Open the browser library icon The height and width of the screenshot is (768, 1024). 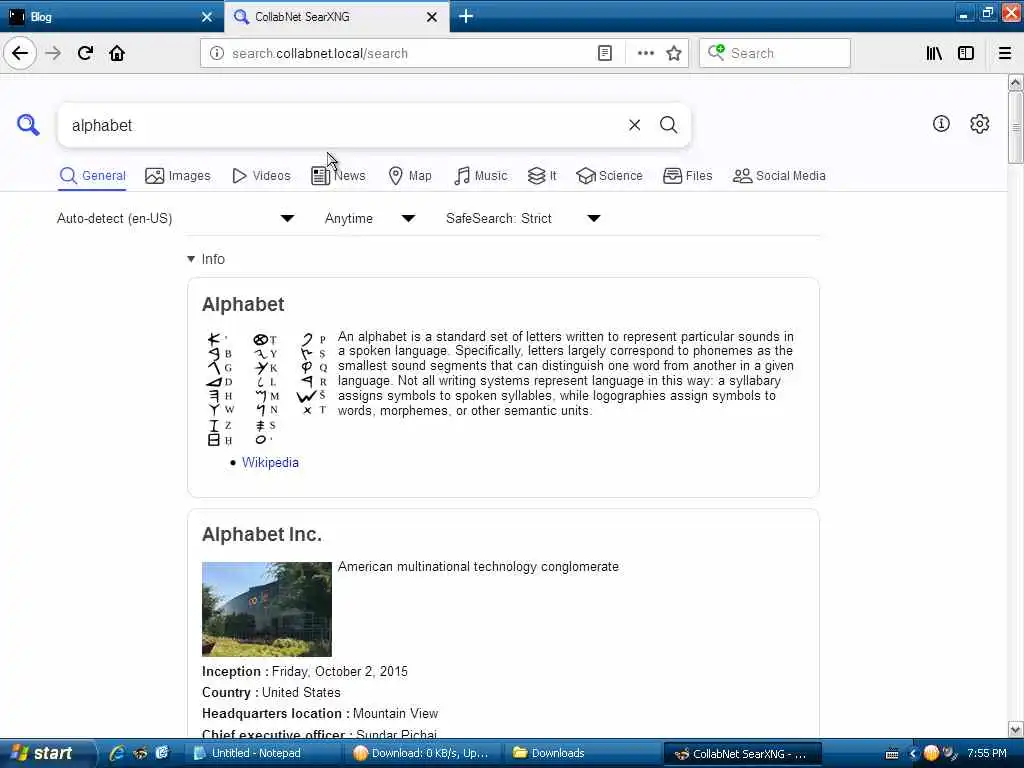(934, 53)
